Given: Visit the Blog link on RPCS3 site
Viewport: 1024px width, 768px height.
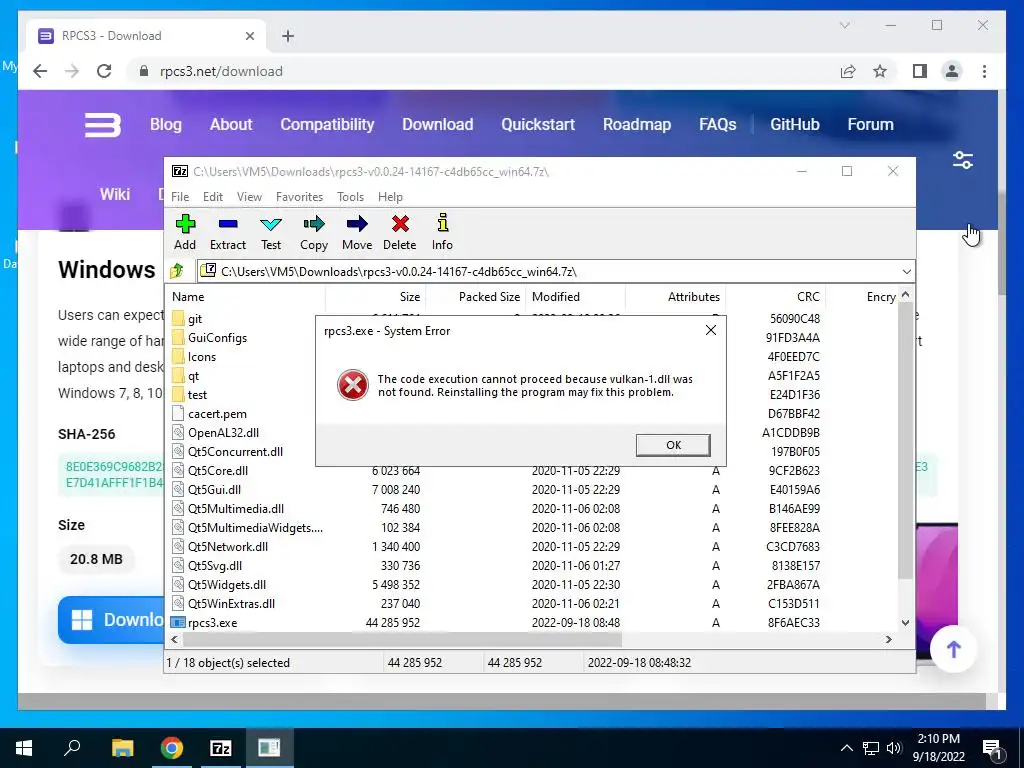Looking at the screenshot, I should 166,124.
